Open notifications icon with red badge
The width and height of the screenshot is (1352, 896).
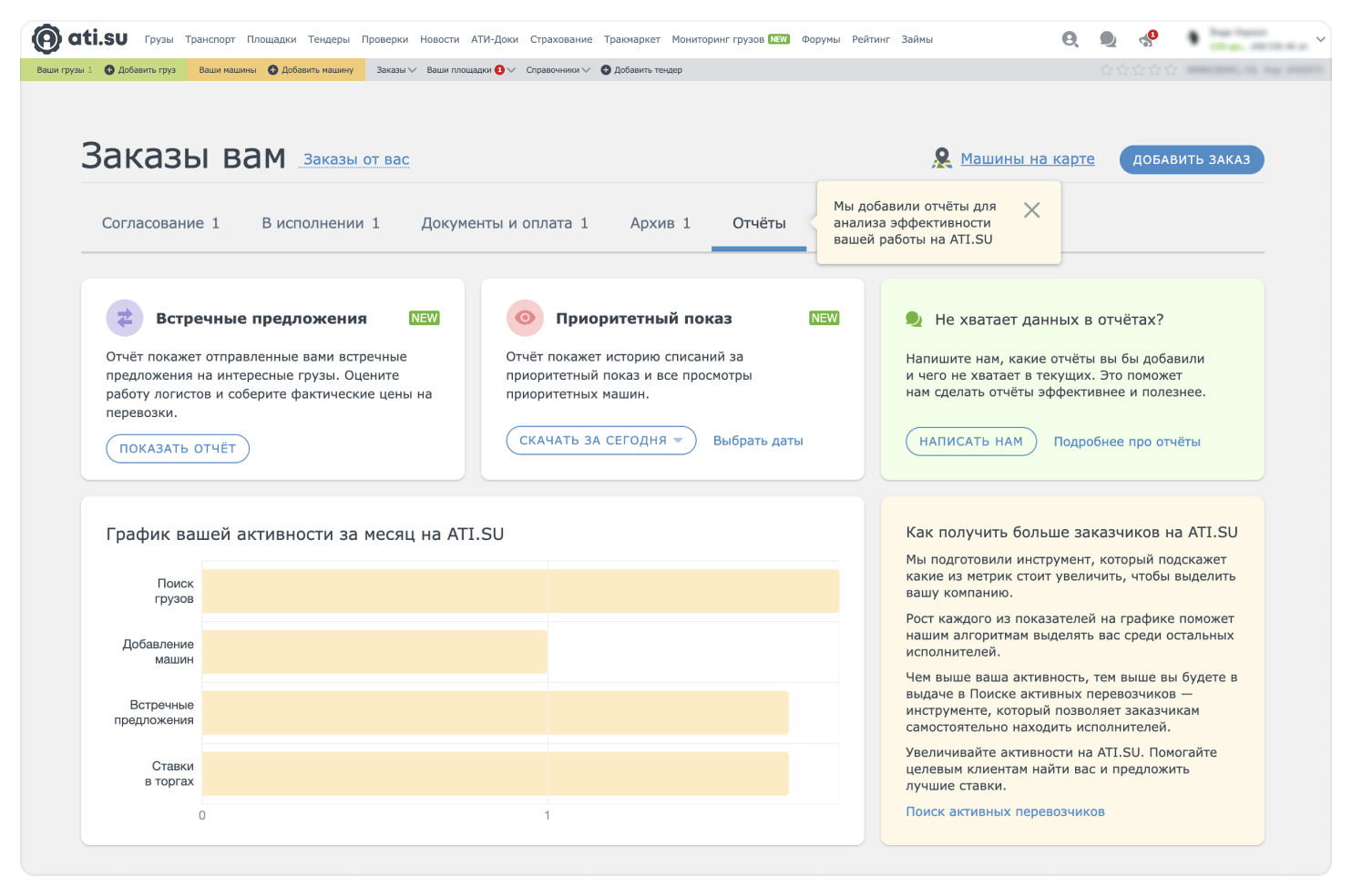pos(1147,39)
